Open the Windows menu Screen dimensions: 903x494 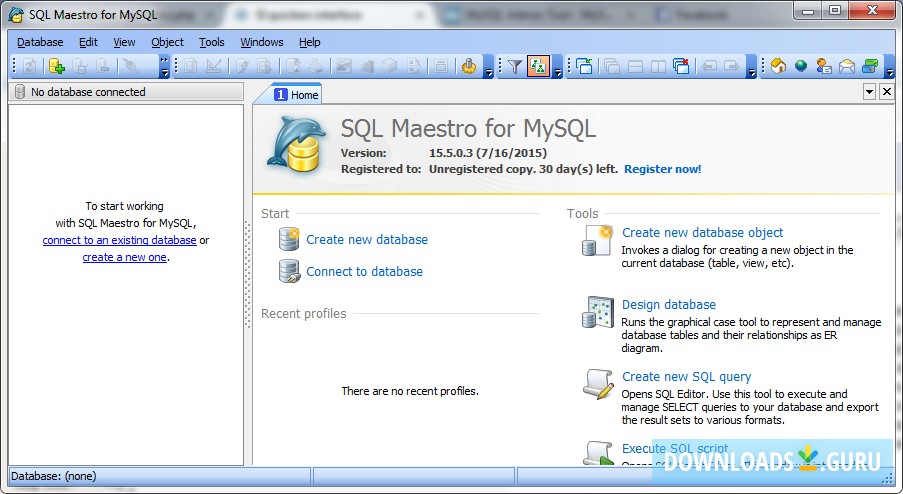pyautogui.click(x=261, y=42)
